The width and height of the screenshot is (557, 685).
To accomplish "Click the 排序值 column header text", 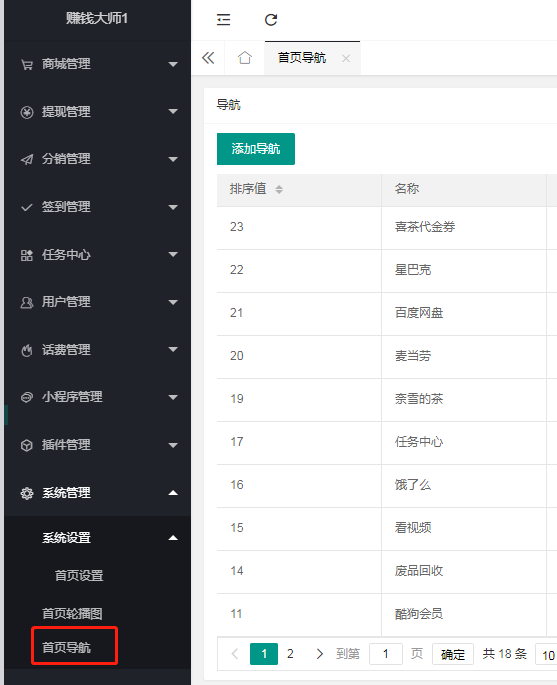I will [x=248, y=189].
